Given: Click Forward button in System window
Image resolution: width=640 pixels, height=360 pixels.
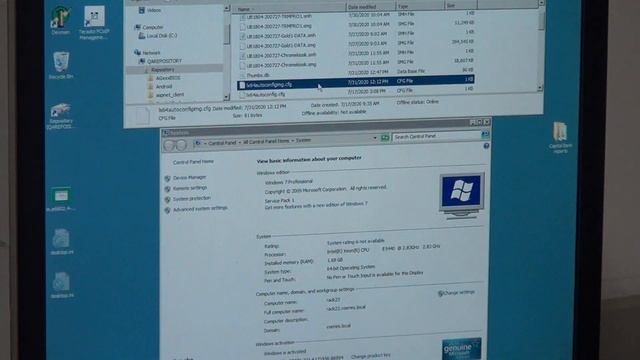Looking at the screenshot, I should point(181,144).
